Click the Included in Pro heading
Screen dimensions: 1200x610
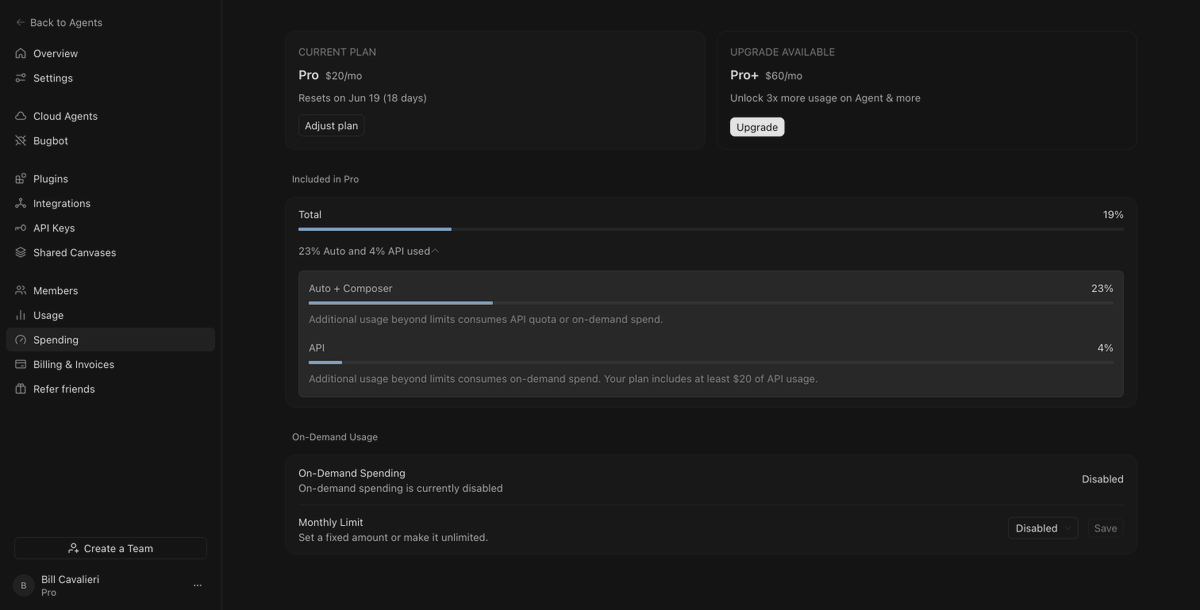325,179
